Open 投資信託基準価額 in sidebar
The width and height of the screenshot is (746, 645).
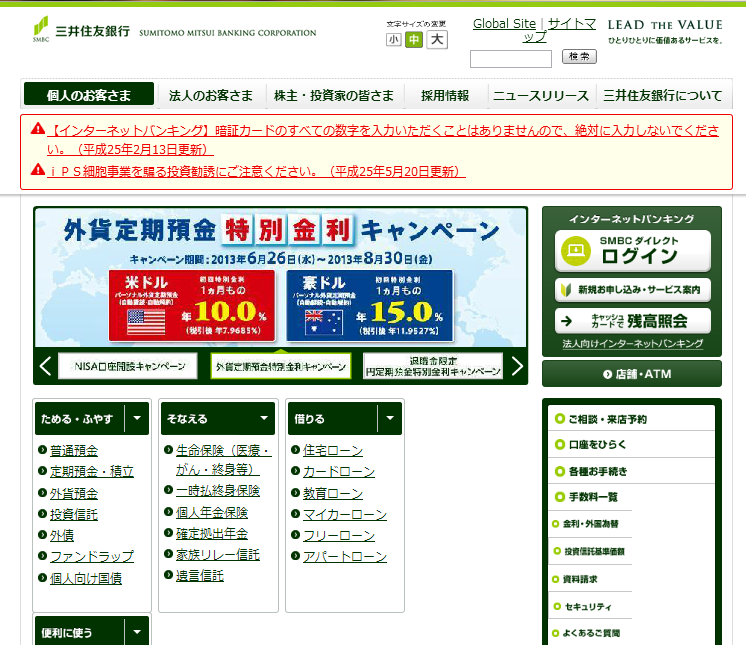coord(590,551)
